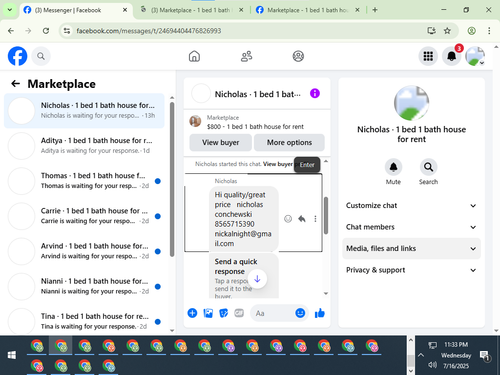Open the Groups icon in top navigation
This screenshot has width=500, height=375.
pos(298,56)
